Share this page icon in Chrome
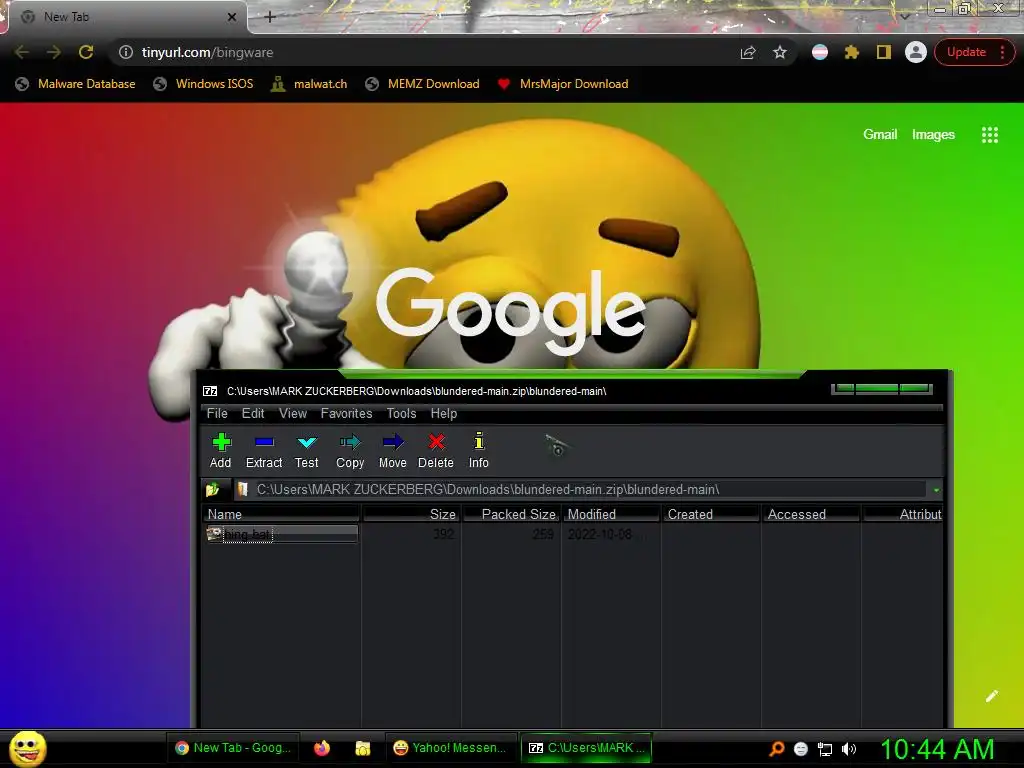 pos(748,52)
